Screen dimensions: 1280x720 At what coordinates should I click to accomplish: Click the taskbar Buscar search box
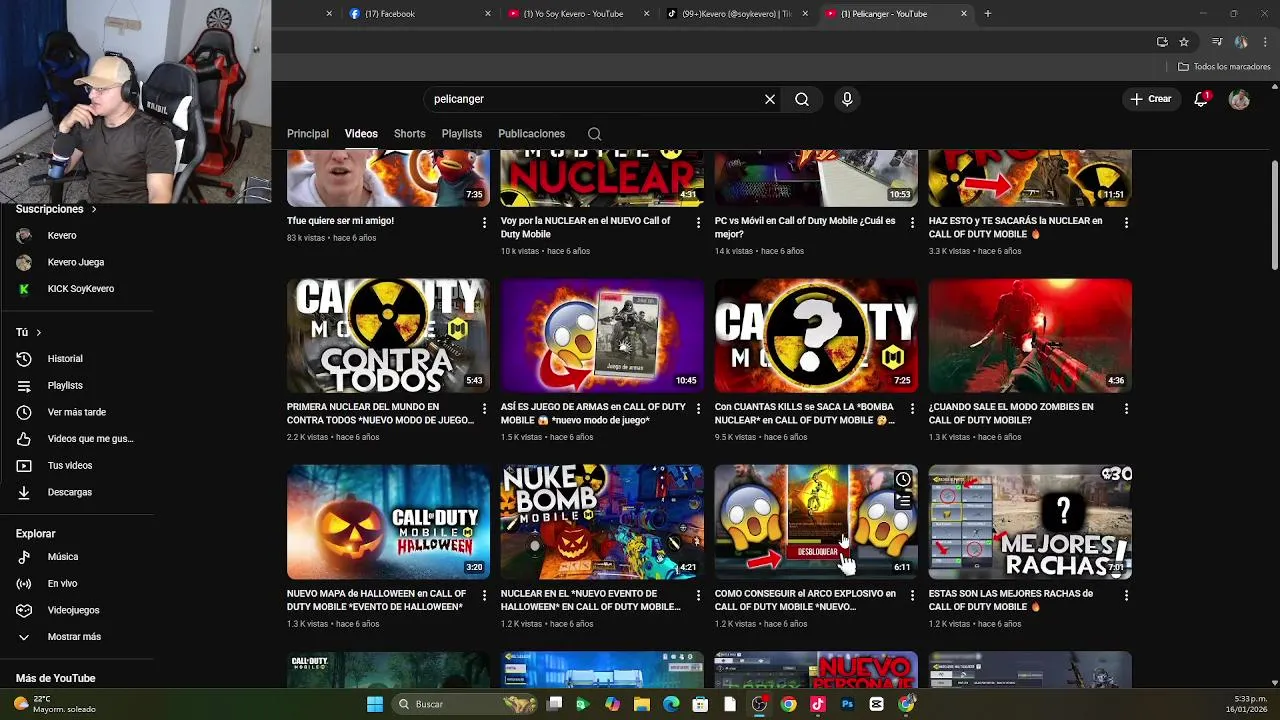466,704
